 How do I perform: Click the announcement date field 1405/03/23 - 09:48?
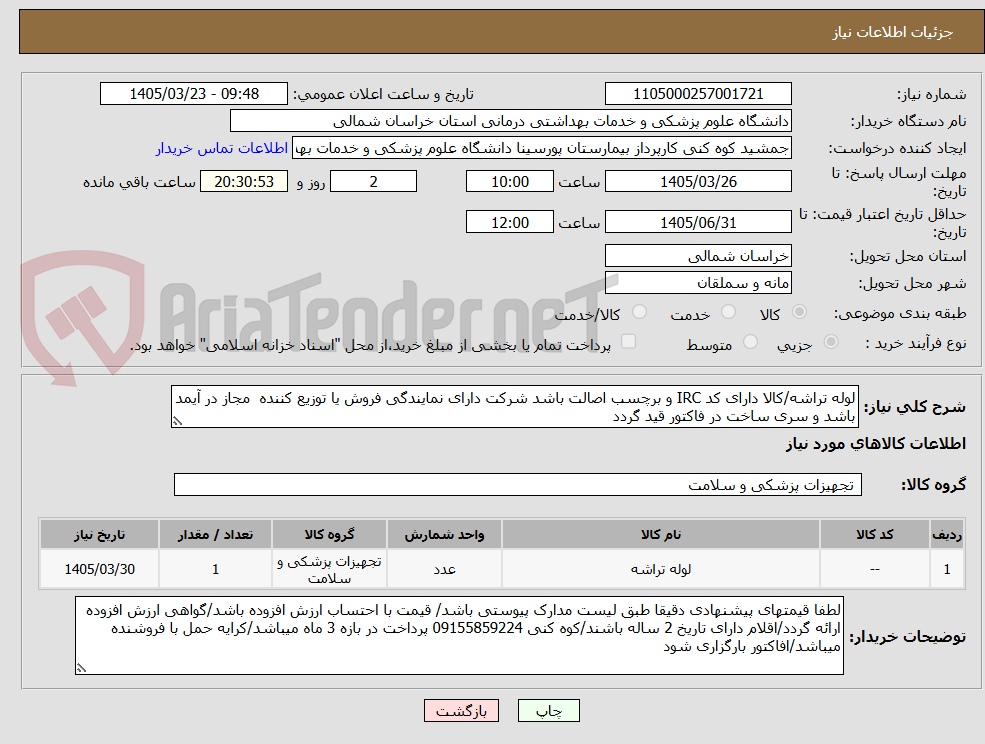[193, 94]
